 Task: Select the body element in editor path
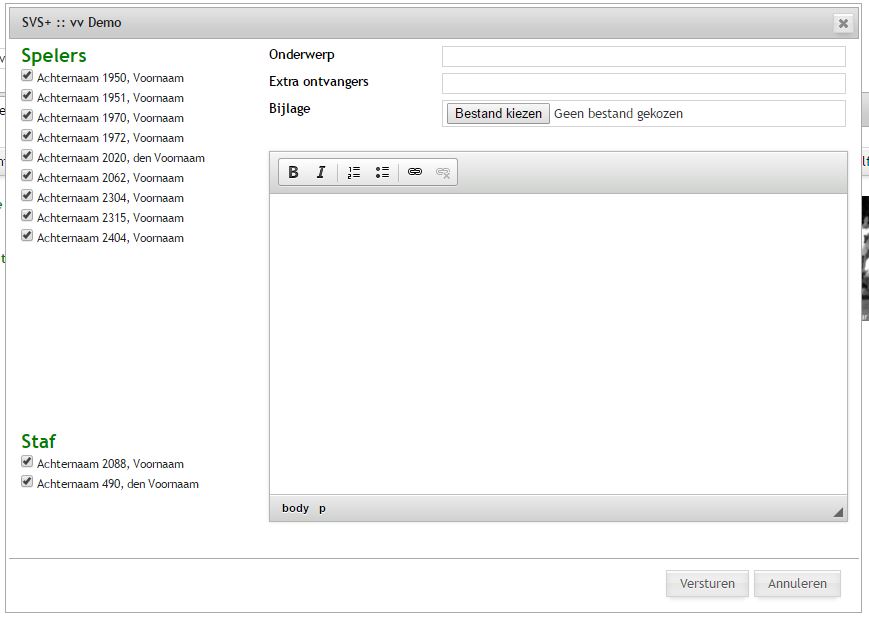pos(295,508)
